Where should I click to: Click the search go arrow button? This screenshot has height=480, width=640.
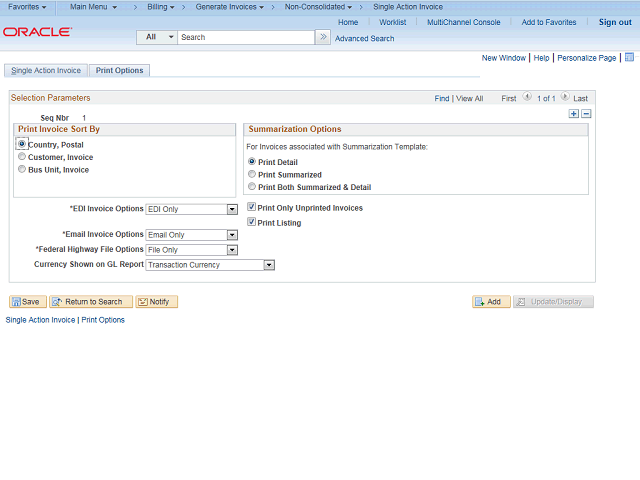323,37
